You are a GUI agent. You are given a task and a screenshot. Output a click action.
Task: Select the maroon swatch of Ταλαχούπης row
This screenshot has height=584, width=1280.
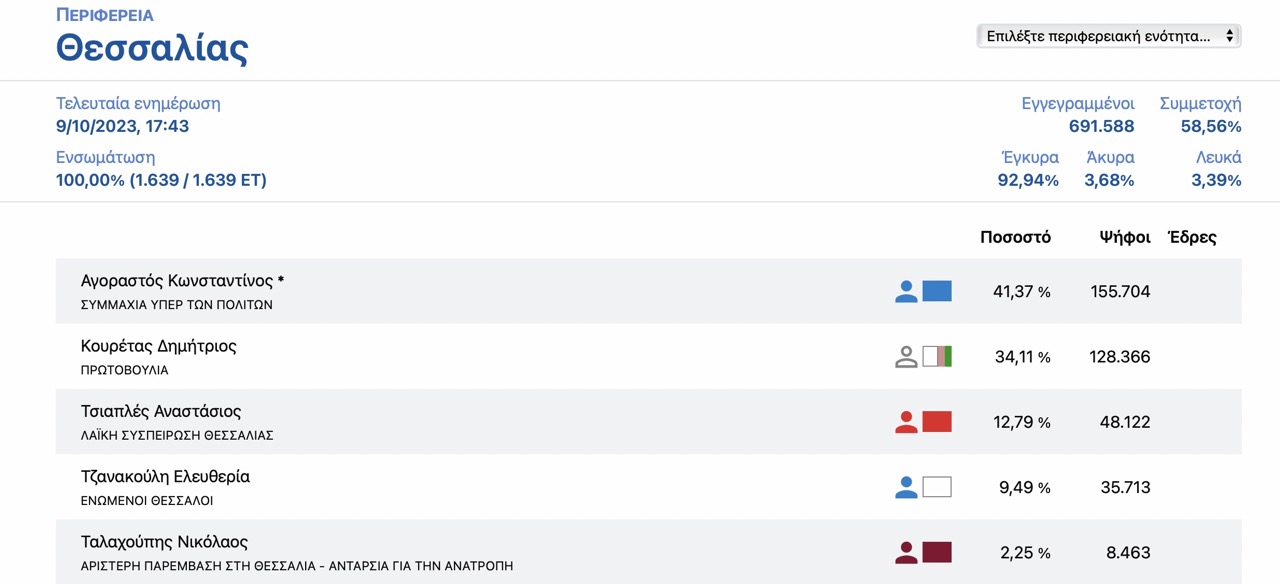click(937, 552)
